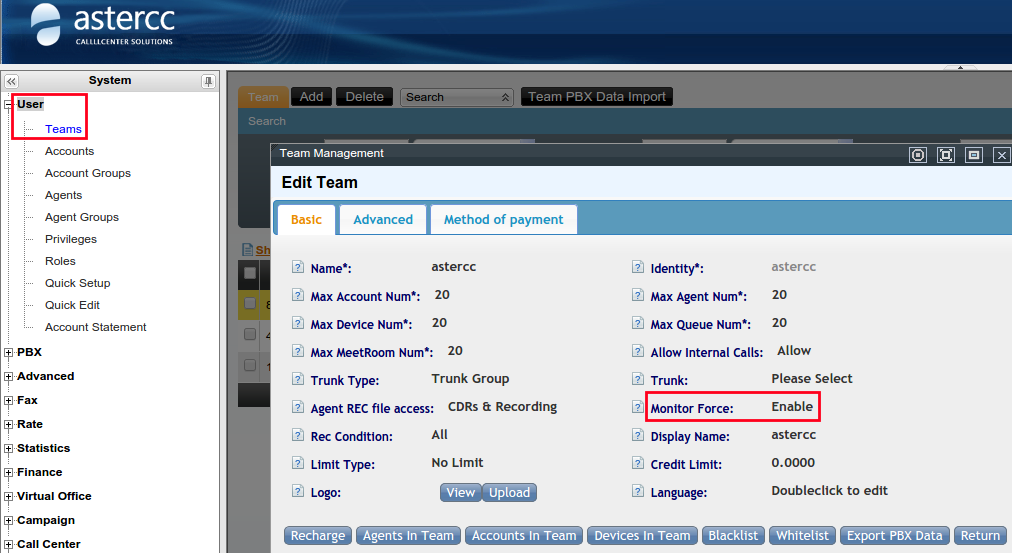The image size is (1012, 553).
Task: Toggle the select-all checkbox in table header
Action: (250, 274)
